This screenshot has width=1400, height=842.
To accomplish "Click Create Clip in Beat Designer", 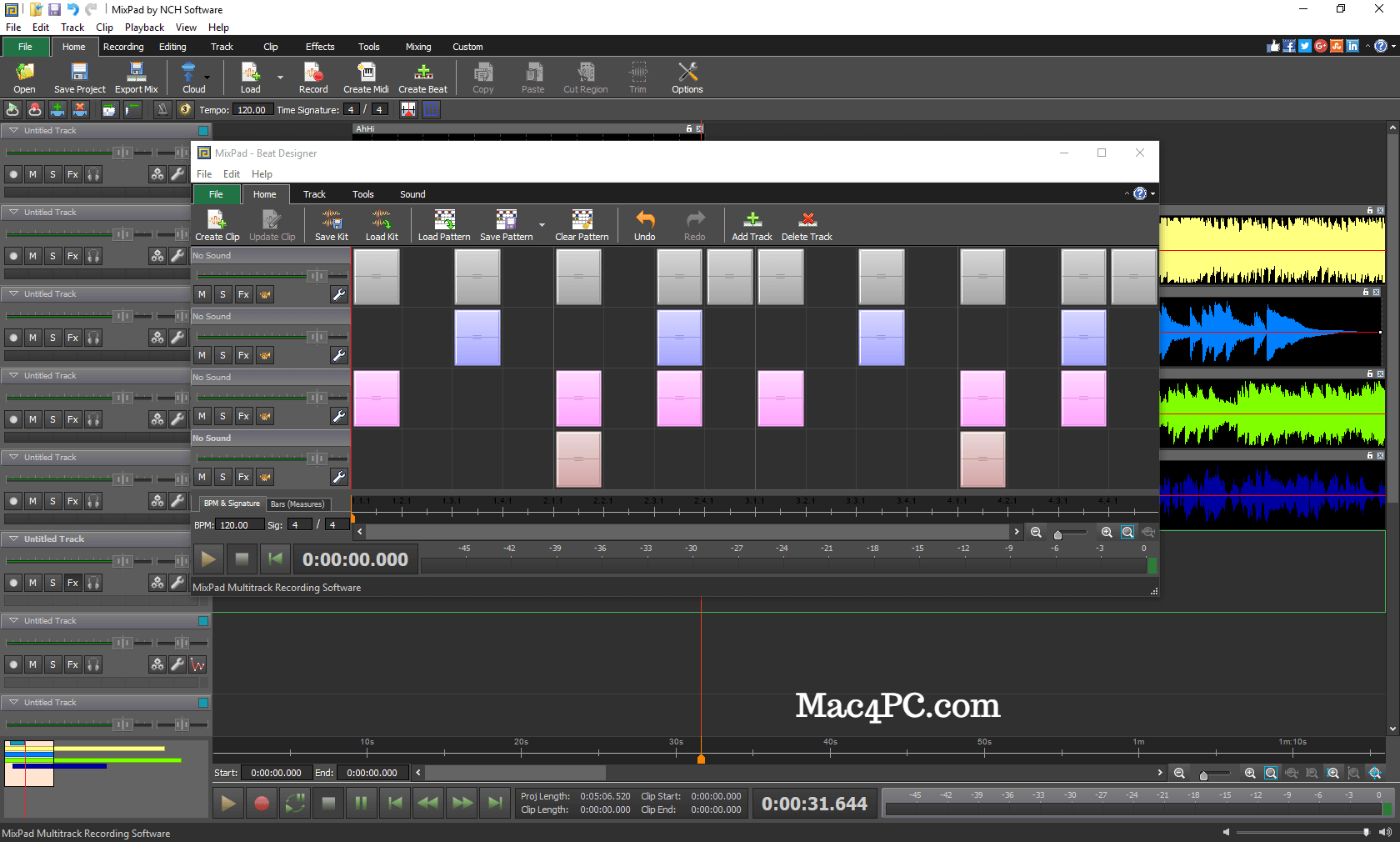I will [x=217, y=226].
